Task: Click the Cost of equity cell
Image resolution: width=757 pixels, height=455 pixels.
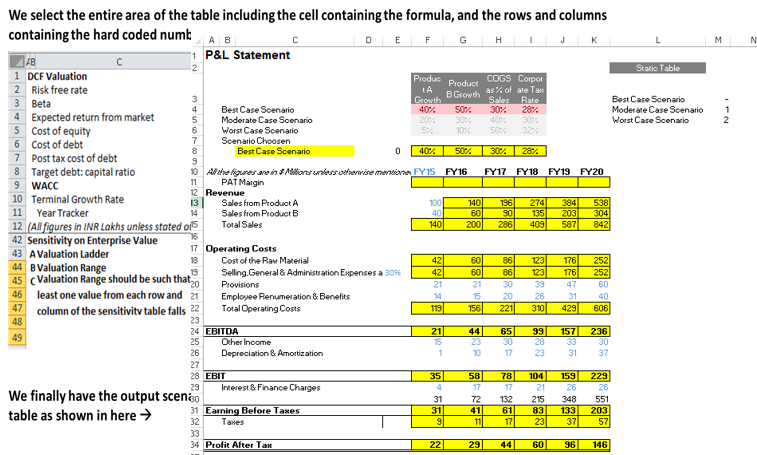Action: [x=61, y=131]
